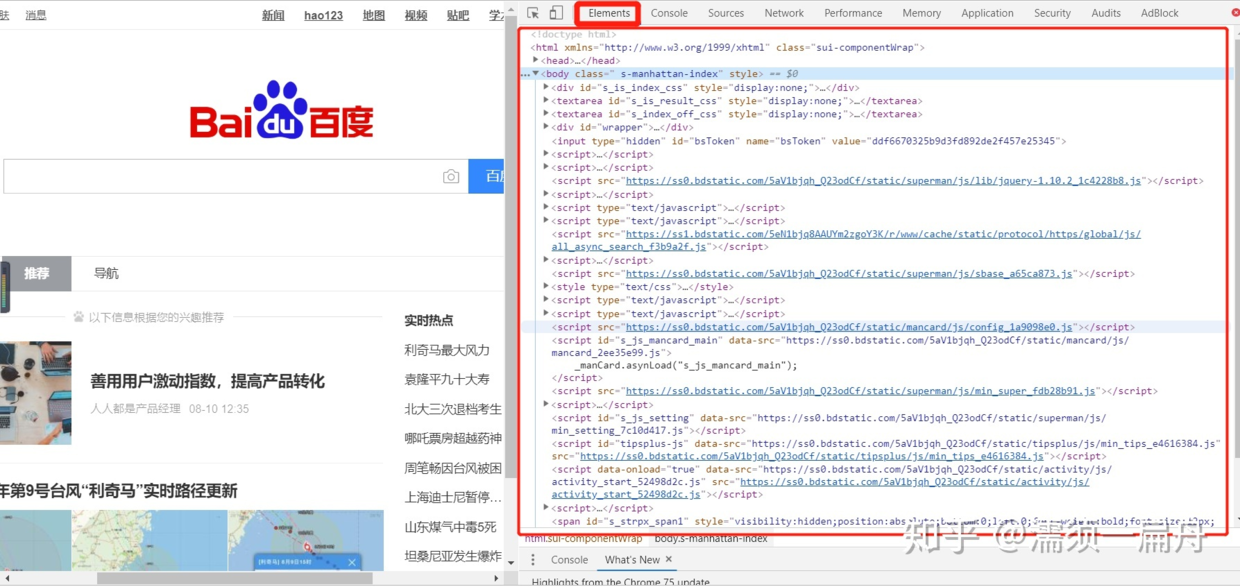Expand the div#wrapper node
Image resolution: width=1240 pixels, height=587 pixels.
(x=546, y=127)
